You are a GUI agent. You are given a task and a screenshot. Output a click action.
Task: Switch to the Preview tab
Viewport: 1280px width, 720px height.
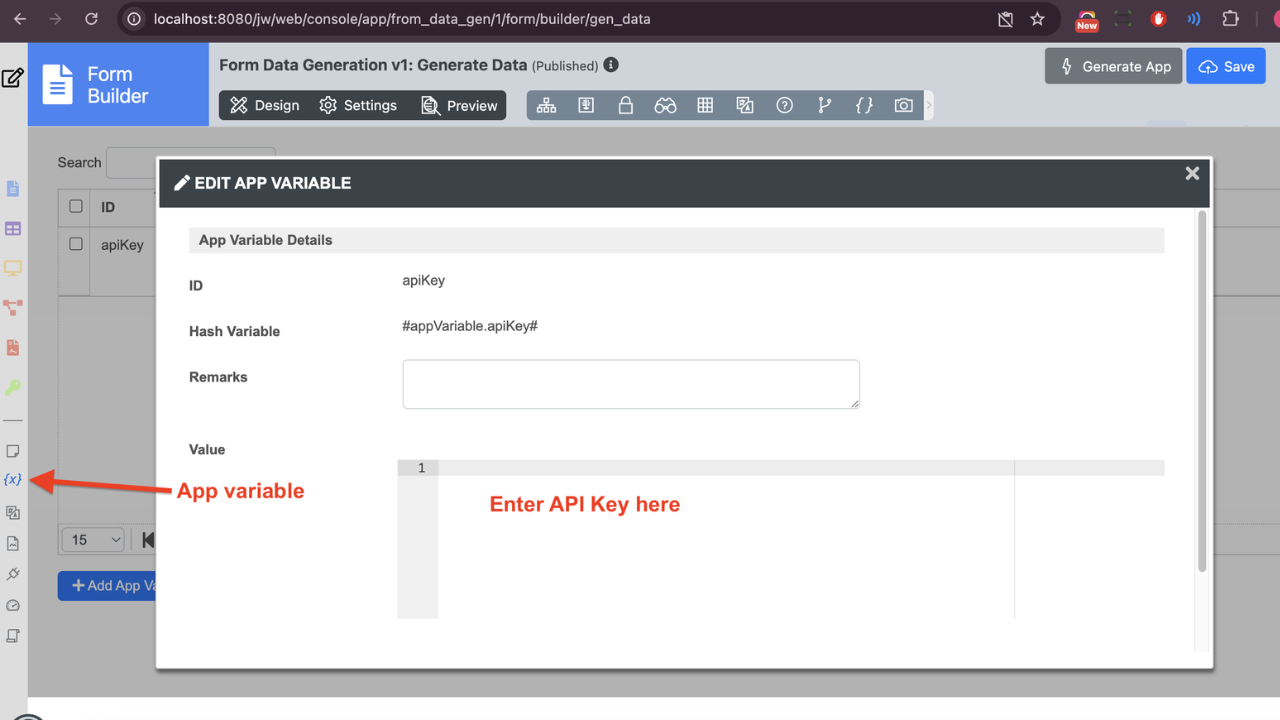click(x=460, y=105)
